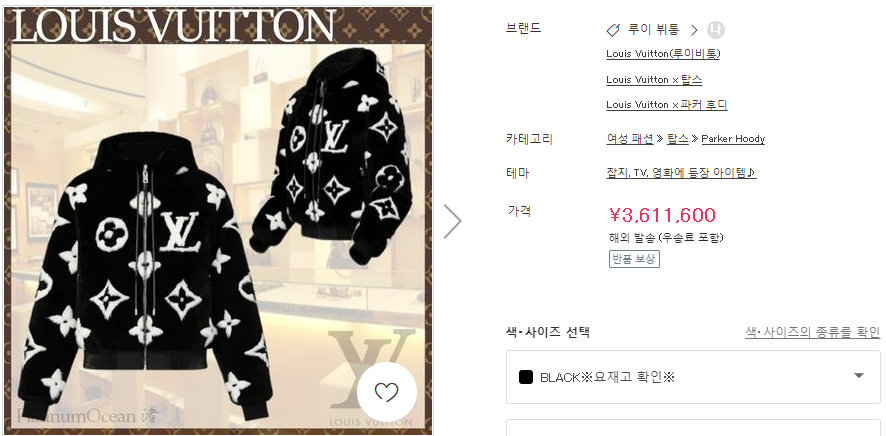Click 색·사이즈의 종류를 확인 link
This screenshot has height=436, width=886.
tap(813, 332)
